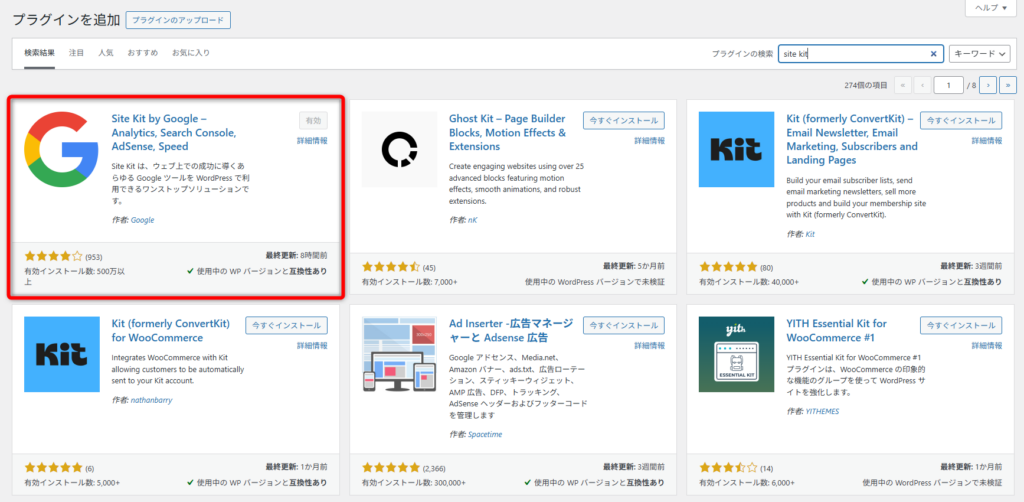Click the author link nK
This screenshot has height=502, width=1024.
click(472, 220)
